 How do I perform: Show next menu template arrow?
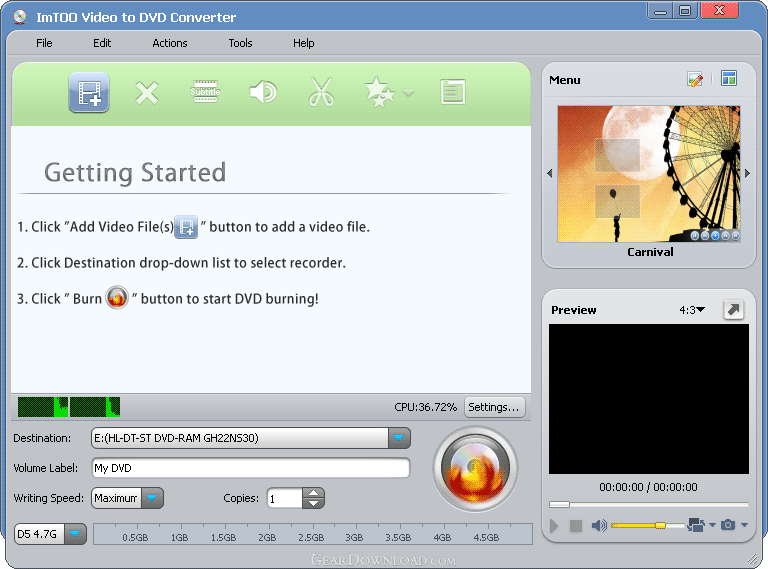[747, 173]
